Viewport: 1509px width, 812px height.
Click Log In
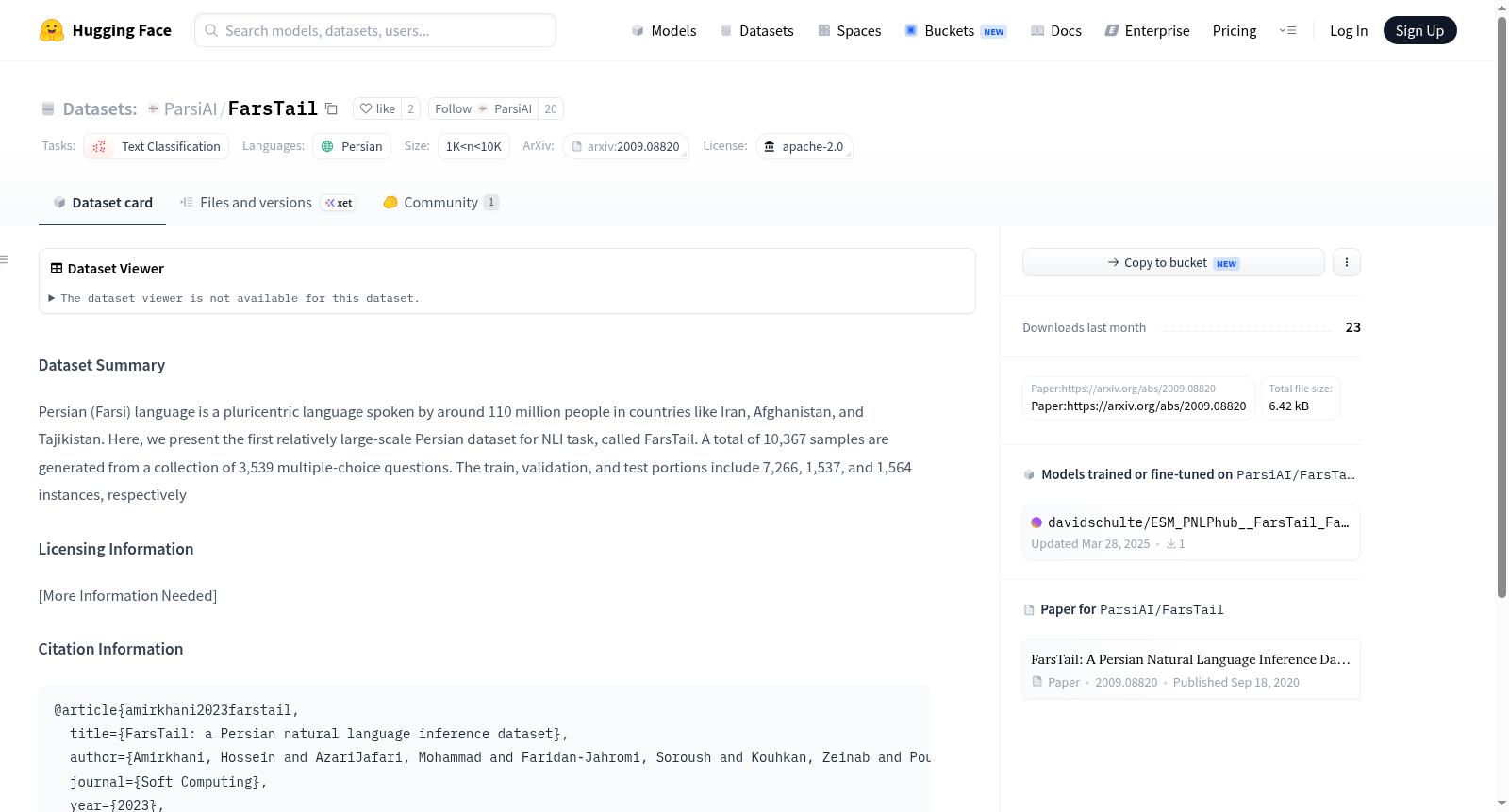coord(1349,30)
